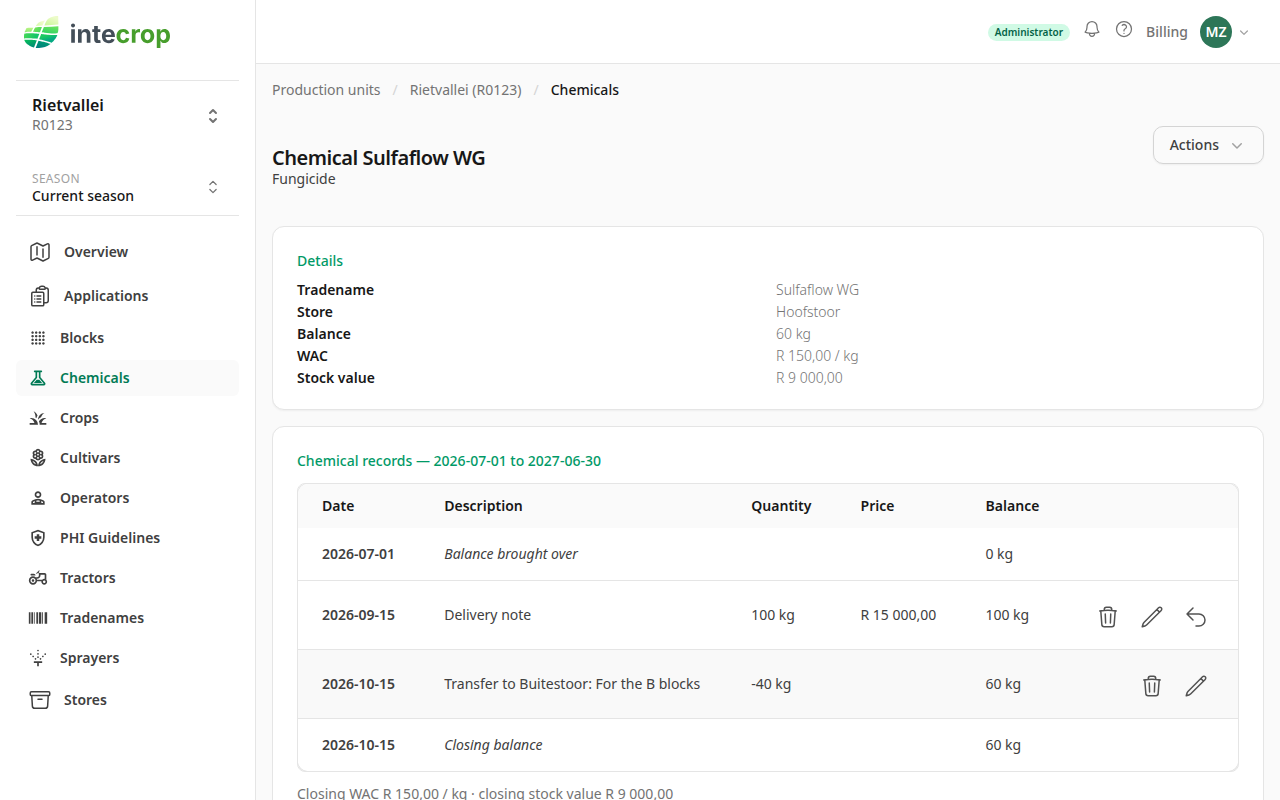Screen dimensions: 1280x800
Task: Open the notifications bell
Action: coord(1092,30)
